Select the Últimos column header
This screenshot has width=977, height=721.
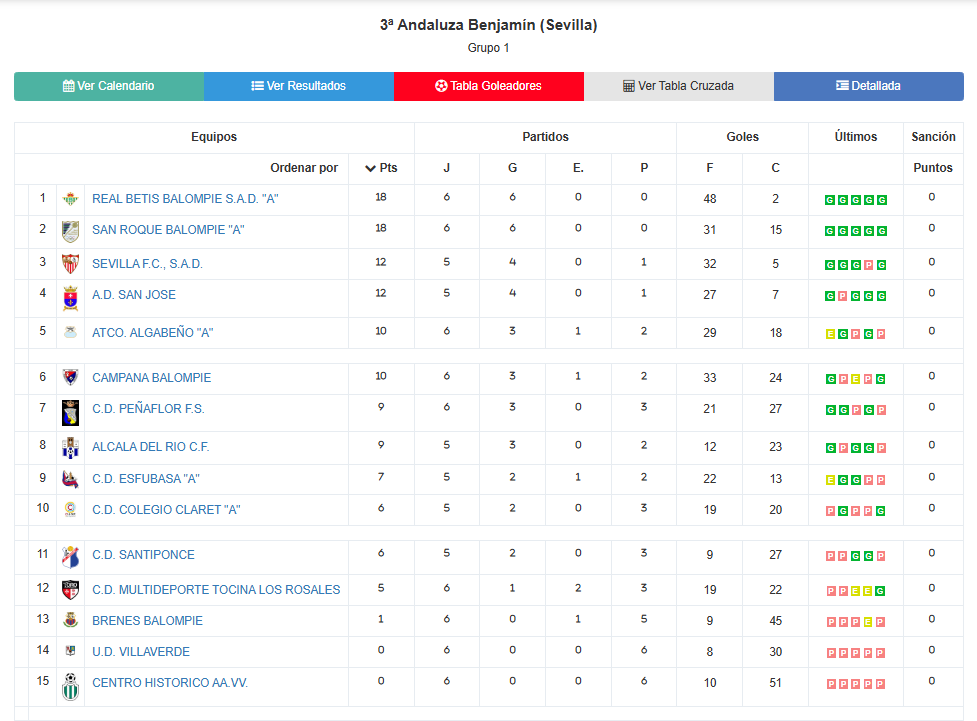pyautogui.click(x=855, y=137)
